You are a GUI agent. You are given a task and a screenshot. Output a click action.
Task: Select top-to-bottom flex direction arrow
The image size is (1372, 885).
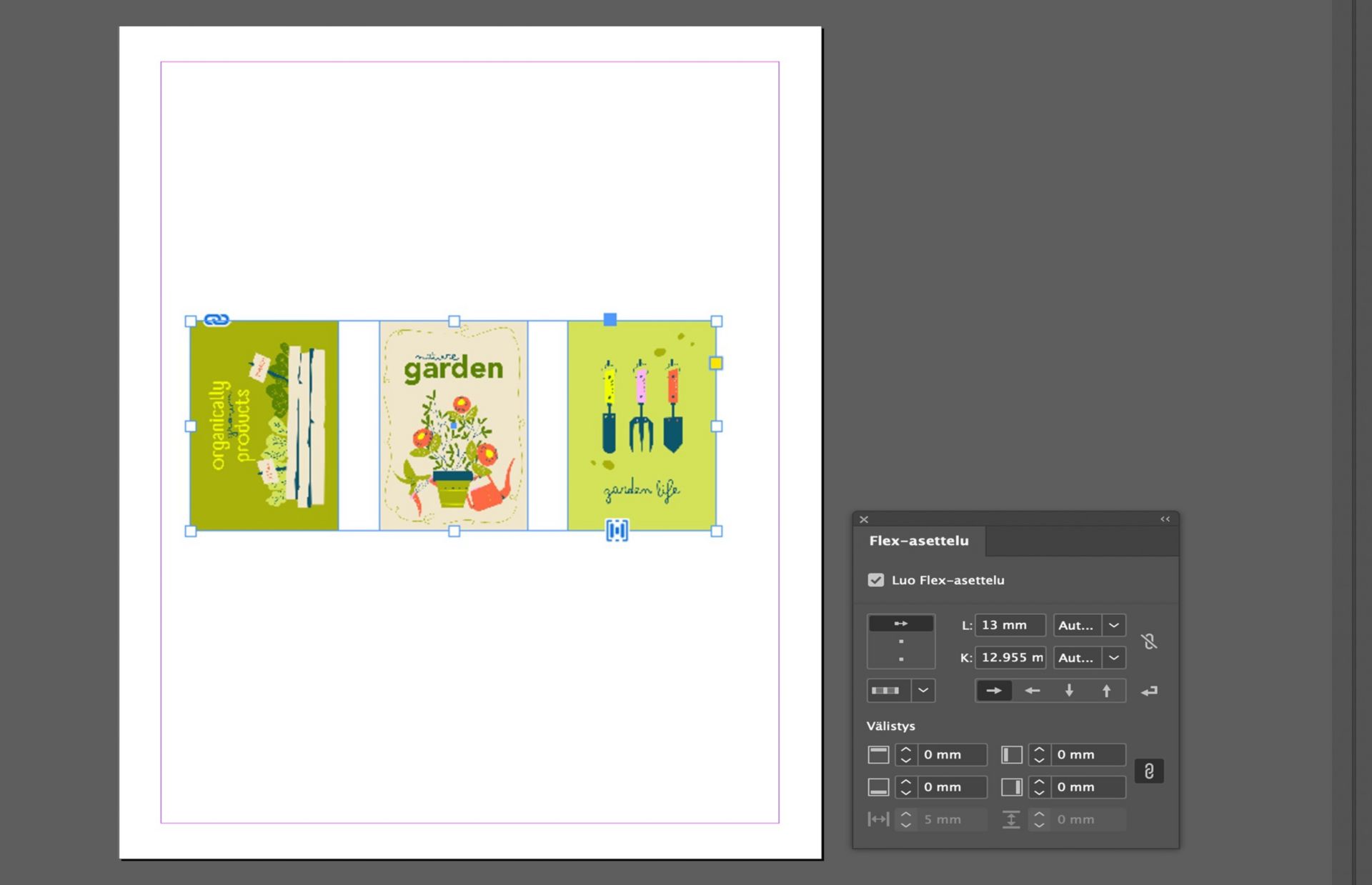pyautogui.click(x=1069, y=691)
